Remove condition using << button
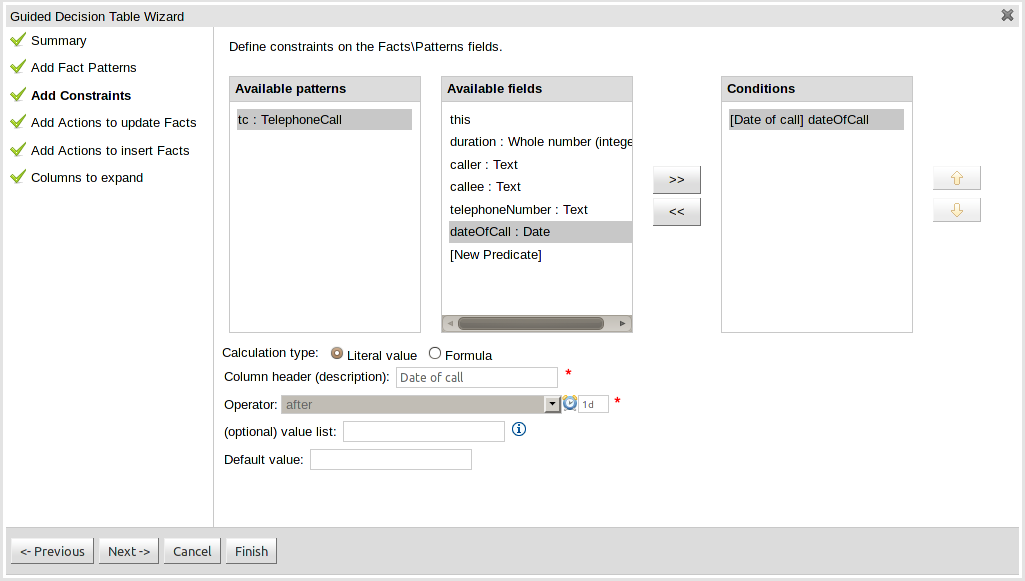This screenshot has width=1025, height=581. pyautogui.click(x=676, y=212)
